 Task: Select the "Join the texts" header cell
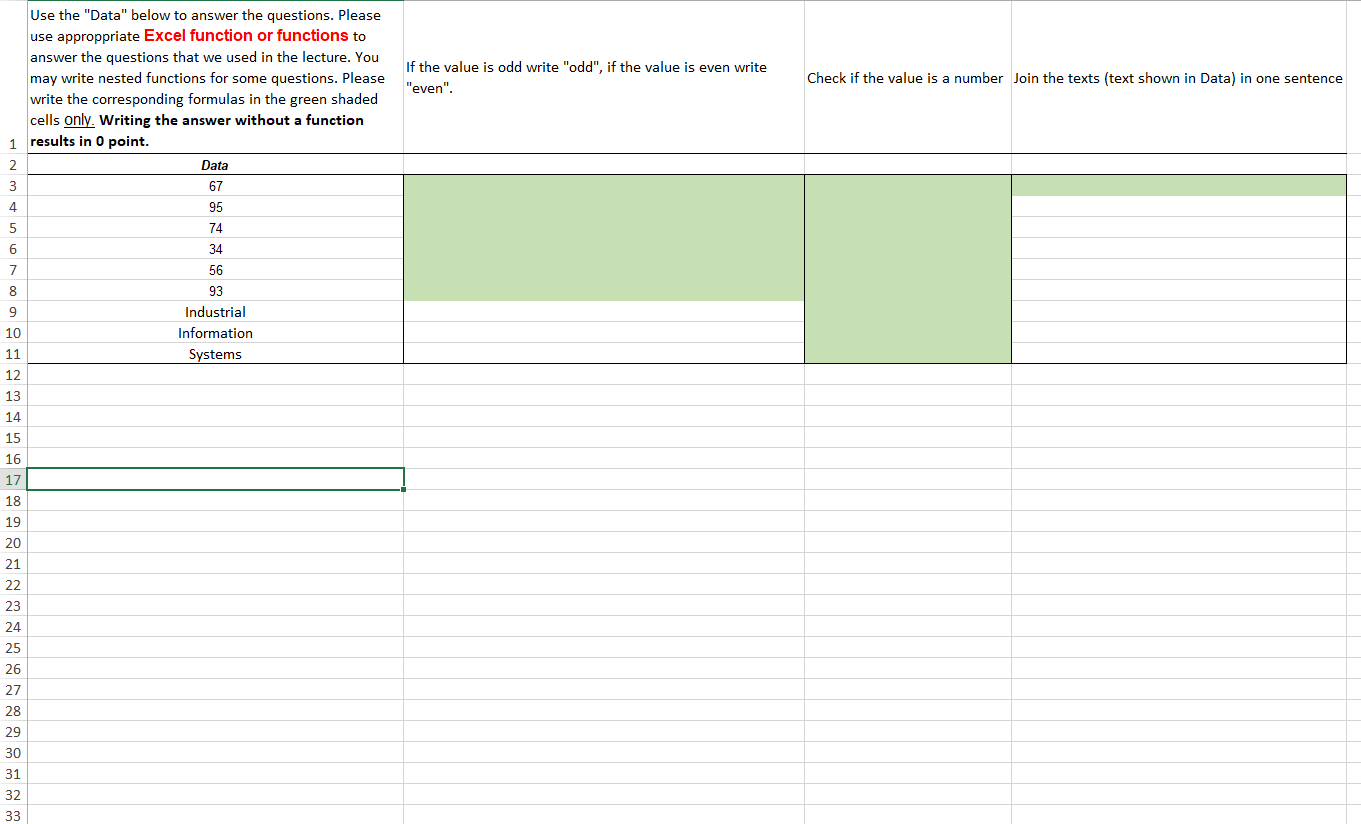pos(1179,77)
